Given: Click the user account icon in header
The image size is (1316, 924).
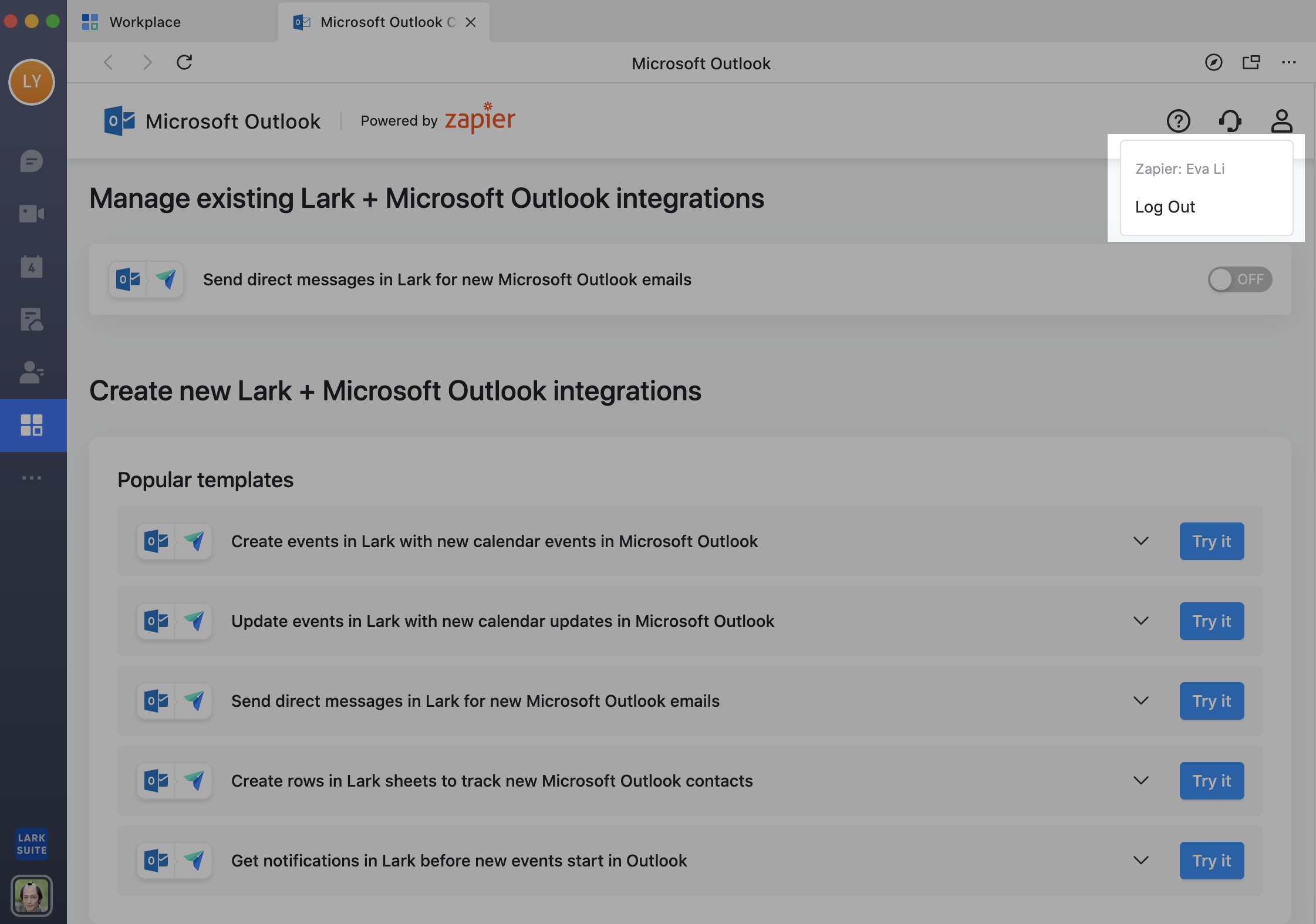Looking at the screenshot, I should coord(1281,121).
